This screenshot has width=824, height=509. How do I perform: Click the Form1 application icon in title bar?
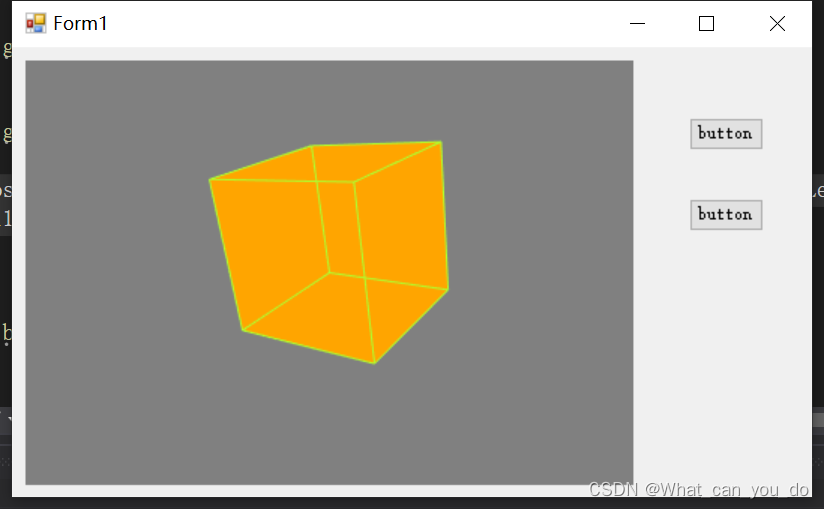(x=36, y=24)
